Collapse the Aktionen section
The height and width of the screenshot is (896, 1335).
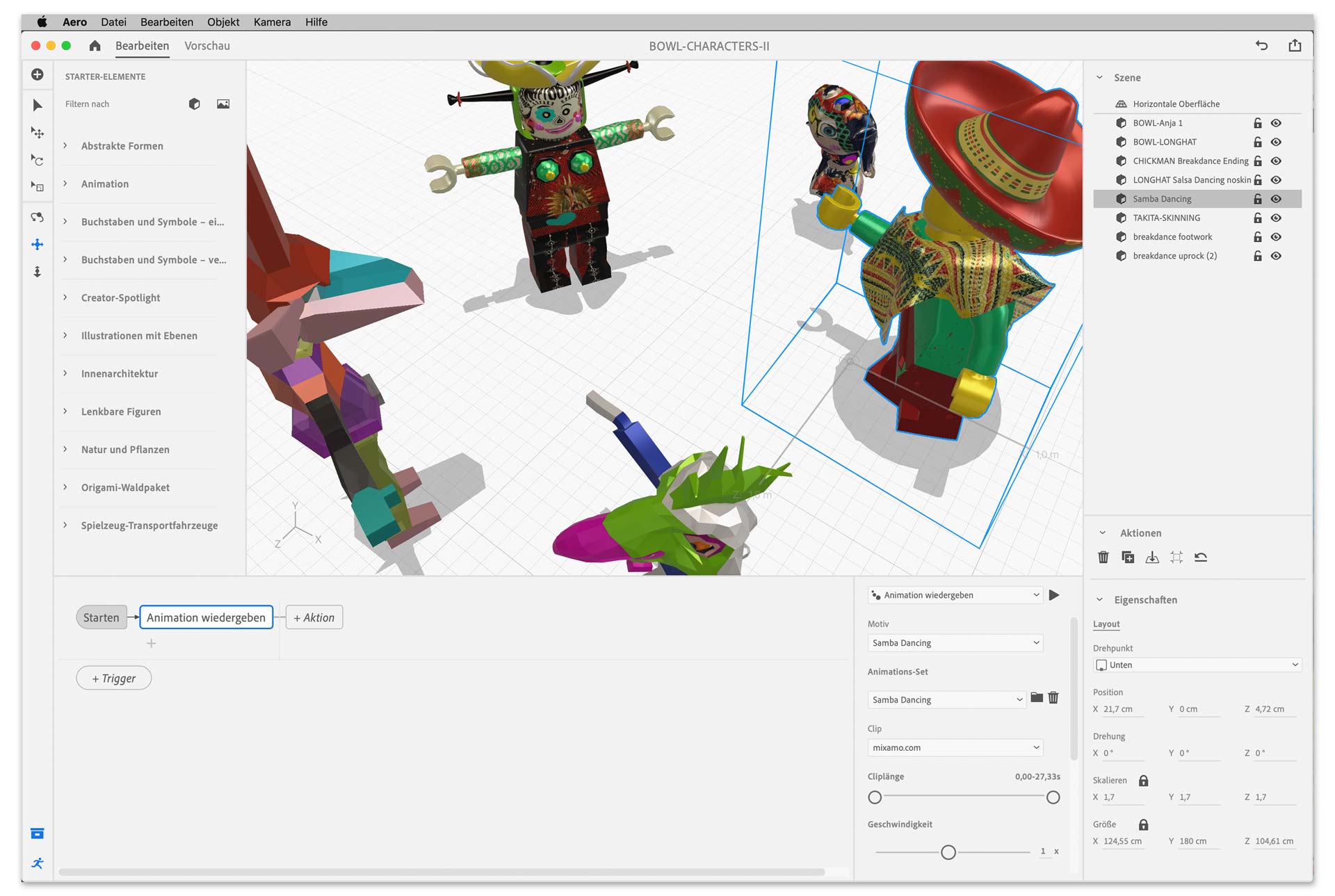tap(1102, 532)
